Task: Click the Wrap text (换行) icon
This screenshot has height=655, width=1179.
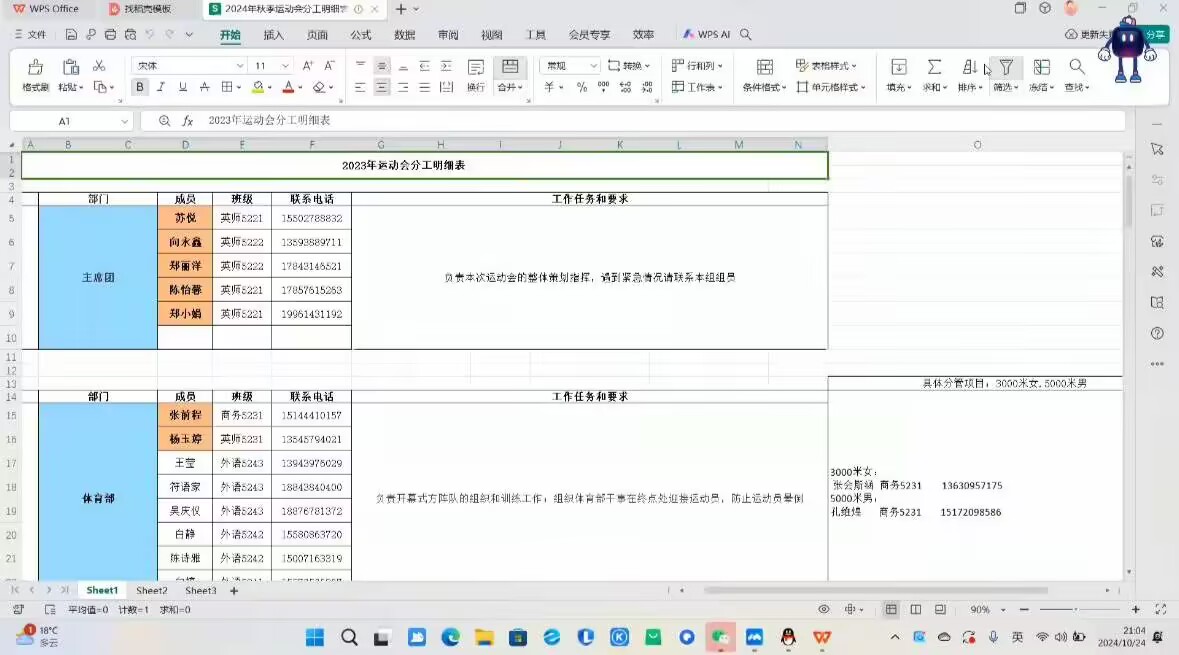Action: [x=476, y=68]
